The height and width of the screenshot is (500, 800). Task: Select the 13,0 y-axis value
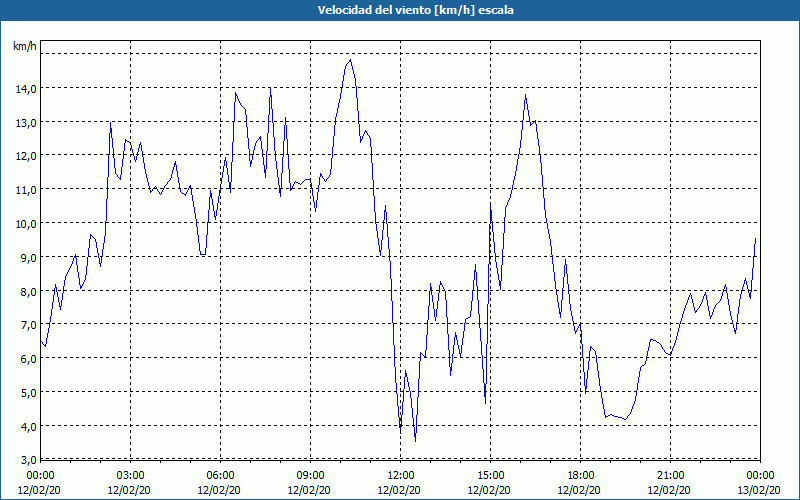pyautogui.click(x=26, y=122)
